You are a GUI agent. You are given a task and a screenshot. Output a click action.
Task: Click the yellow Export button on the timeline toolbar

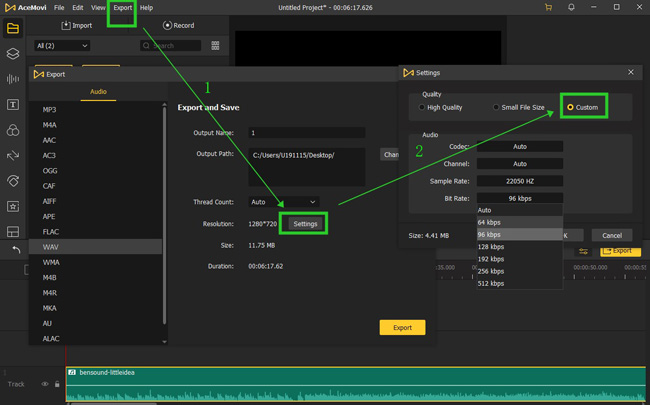coord(621,251)
